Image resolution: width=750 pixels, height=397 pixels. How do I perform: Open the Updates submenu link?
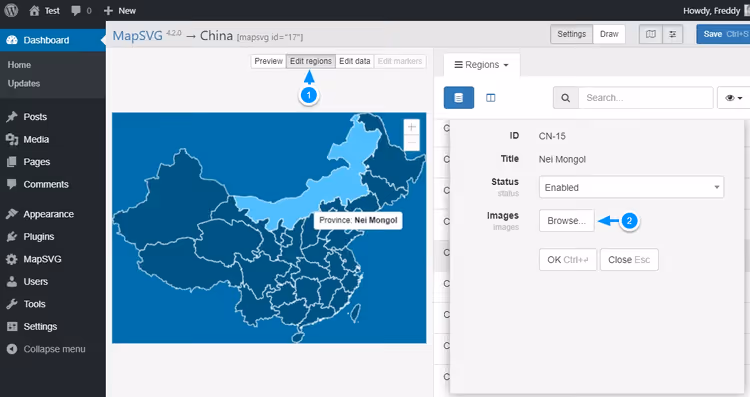pos(24,83)
